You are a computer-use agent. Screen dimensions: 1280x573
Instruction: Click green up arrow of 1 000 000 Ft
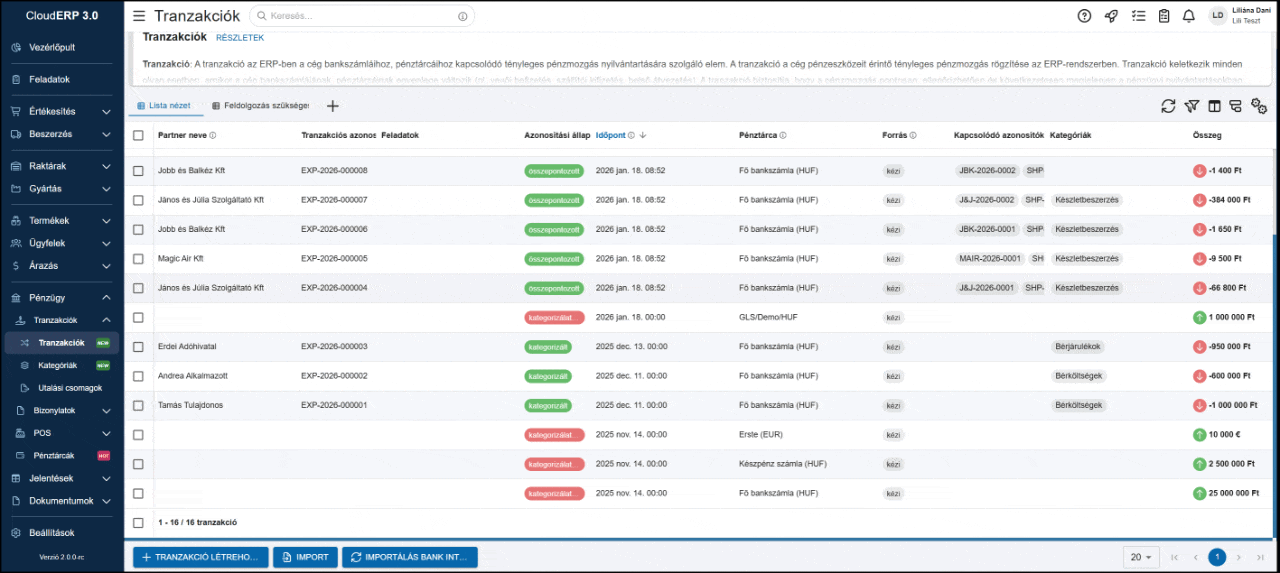tap(1200, 317)
